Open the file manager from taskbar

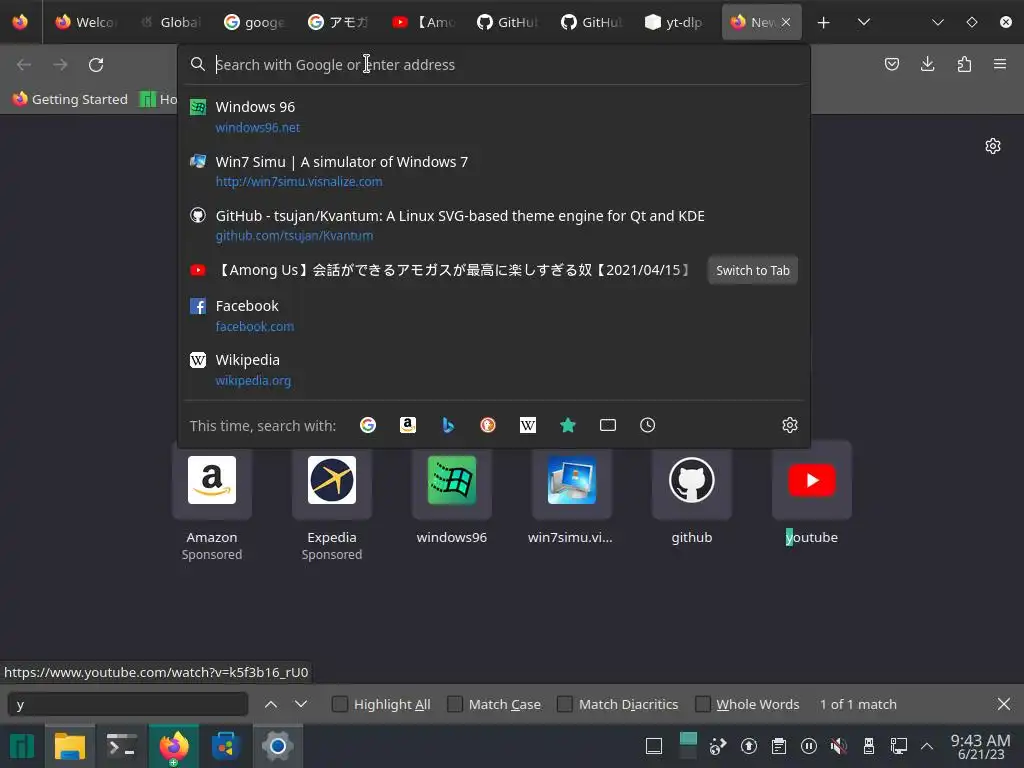[x=70, y=746]
